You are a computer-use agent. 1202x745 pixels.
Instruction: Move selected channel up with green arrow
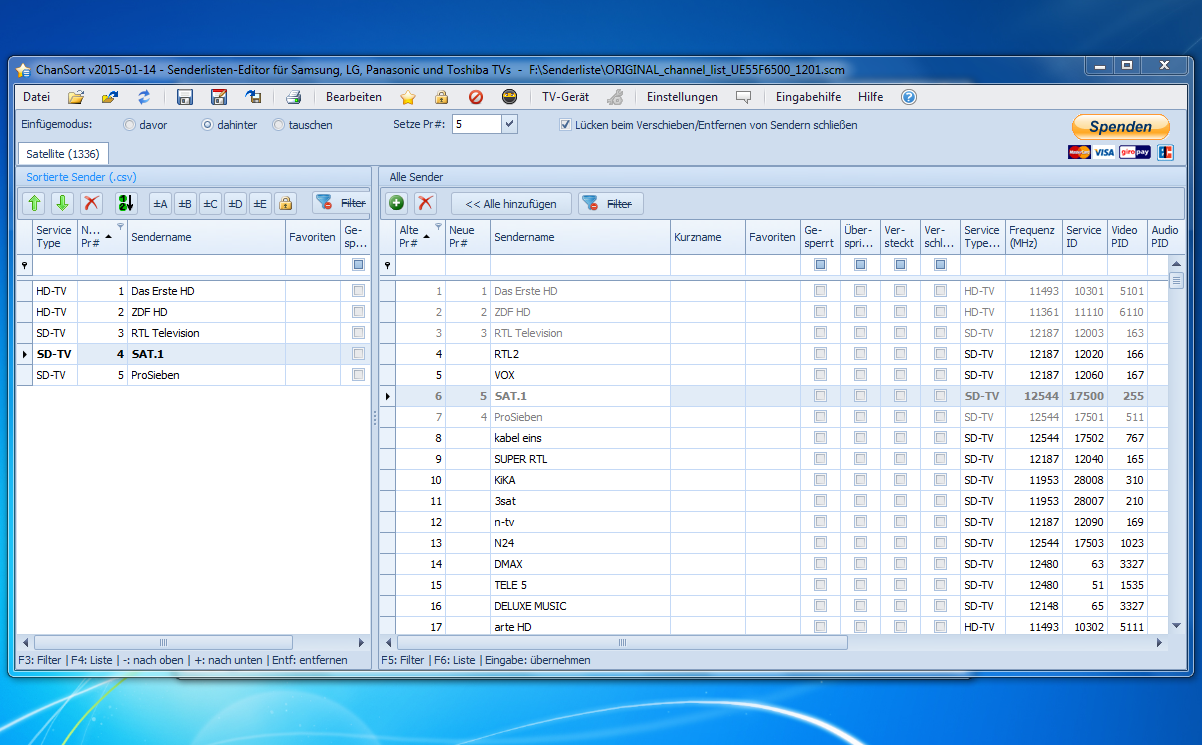coord(35,203)
